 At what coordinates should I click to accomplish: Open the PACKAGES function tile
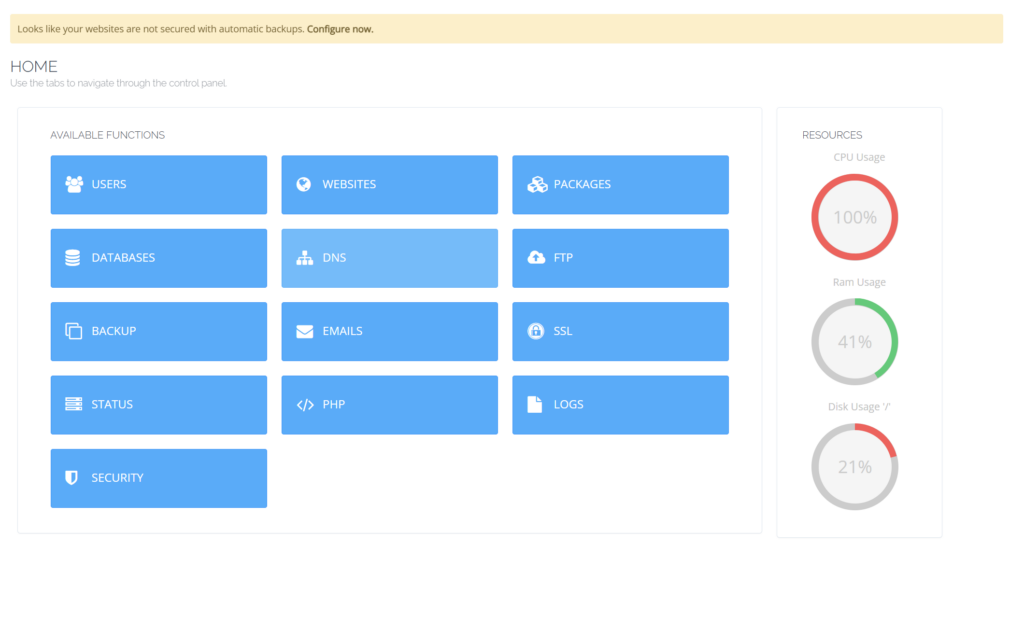[620, 185]
